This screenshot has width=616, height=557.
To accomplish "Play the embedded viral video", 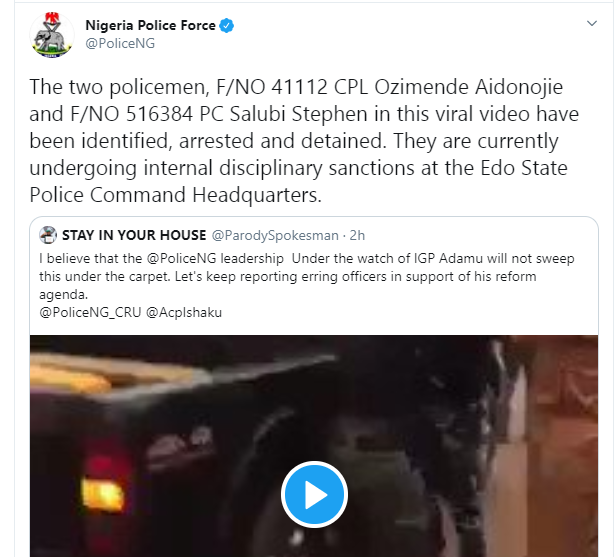I will pos(314,494).
